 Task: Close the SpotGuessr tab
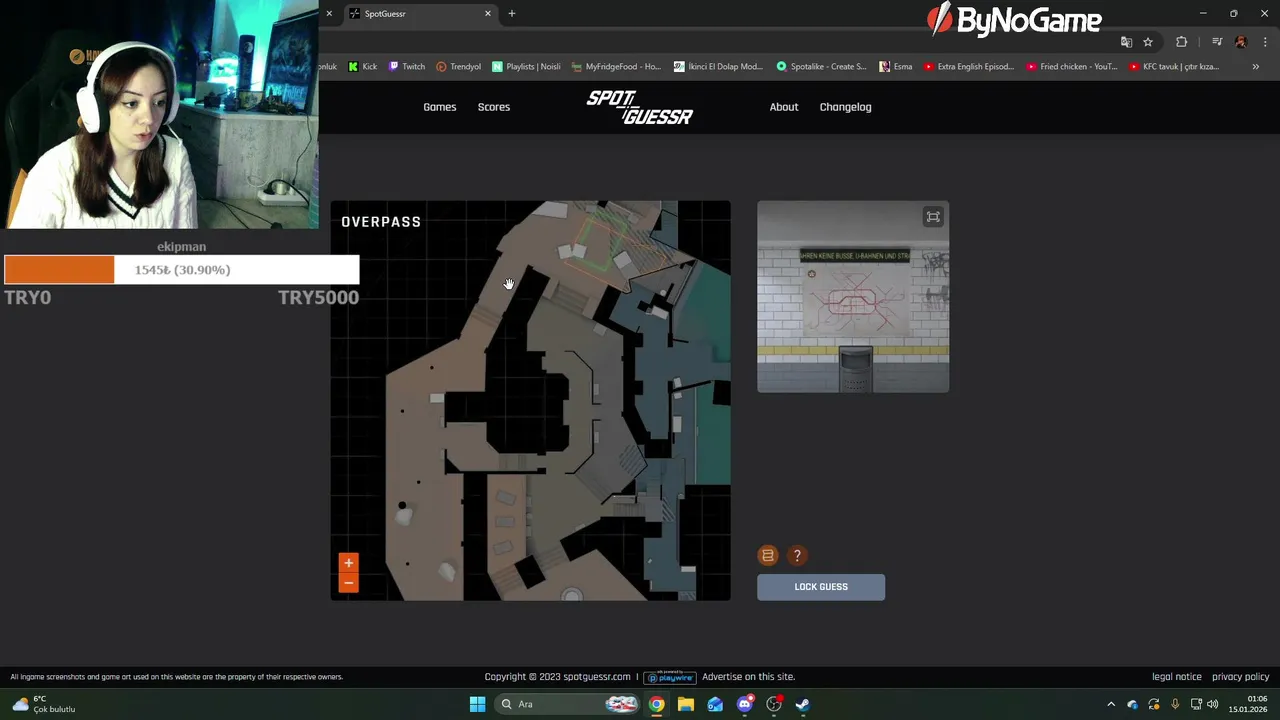[488, 14]
